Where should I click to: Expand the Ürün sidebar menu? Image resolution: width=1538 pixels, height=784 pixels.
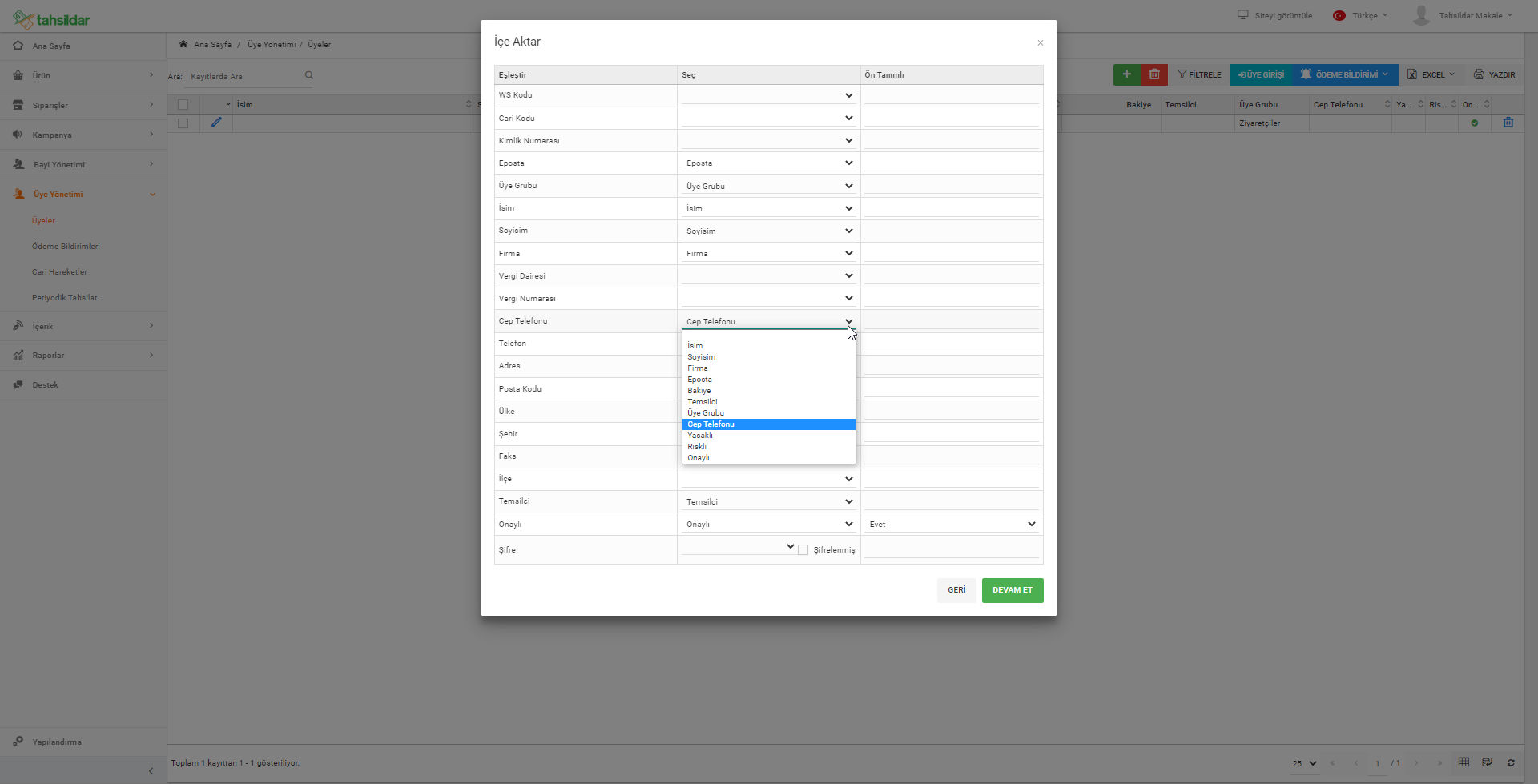(83, 75)
